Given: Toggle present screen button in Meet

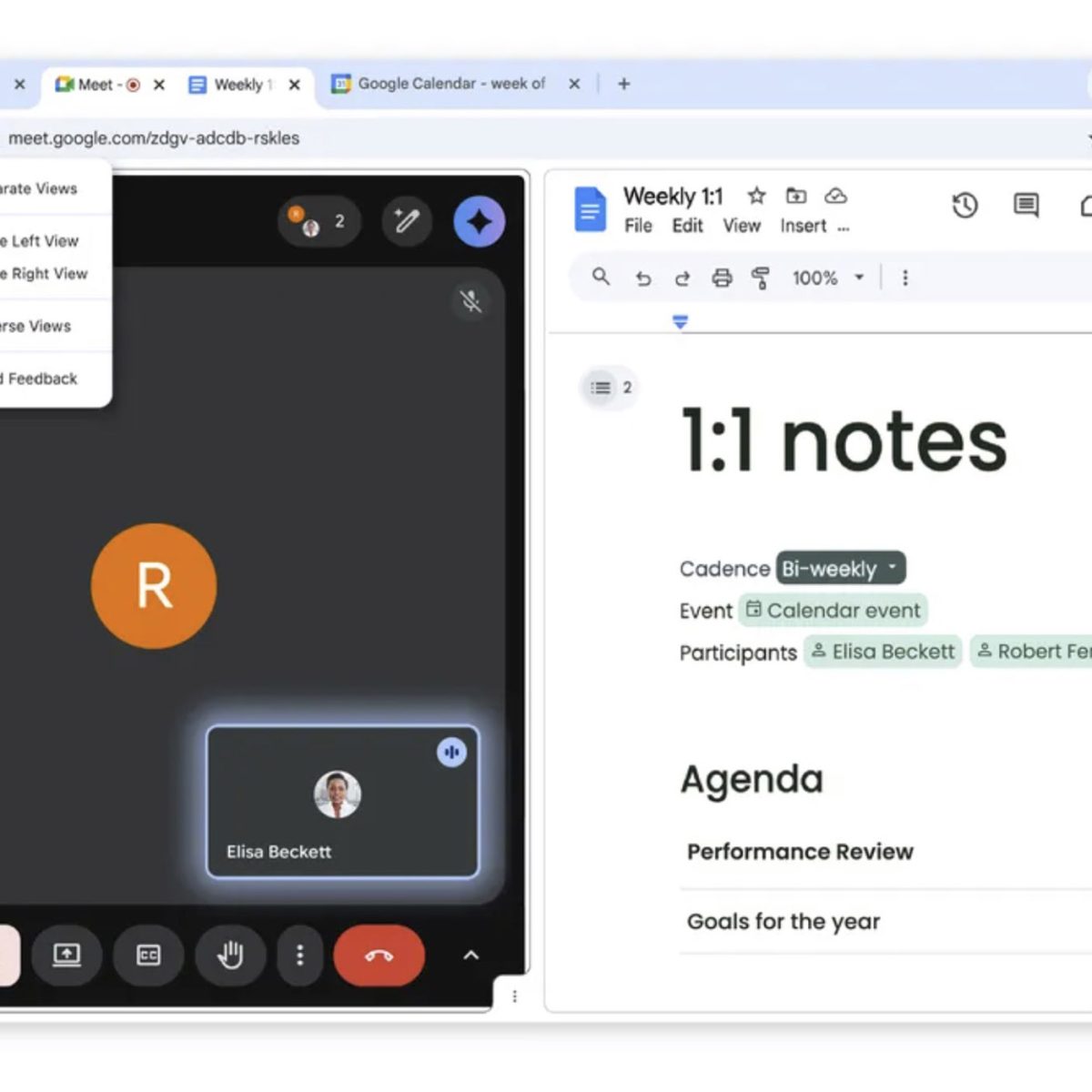Looking at the screenshot, I should pyautogui.click(x=66, y=955).
